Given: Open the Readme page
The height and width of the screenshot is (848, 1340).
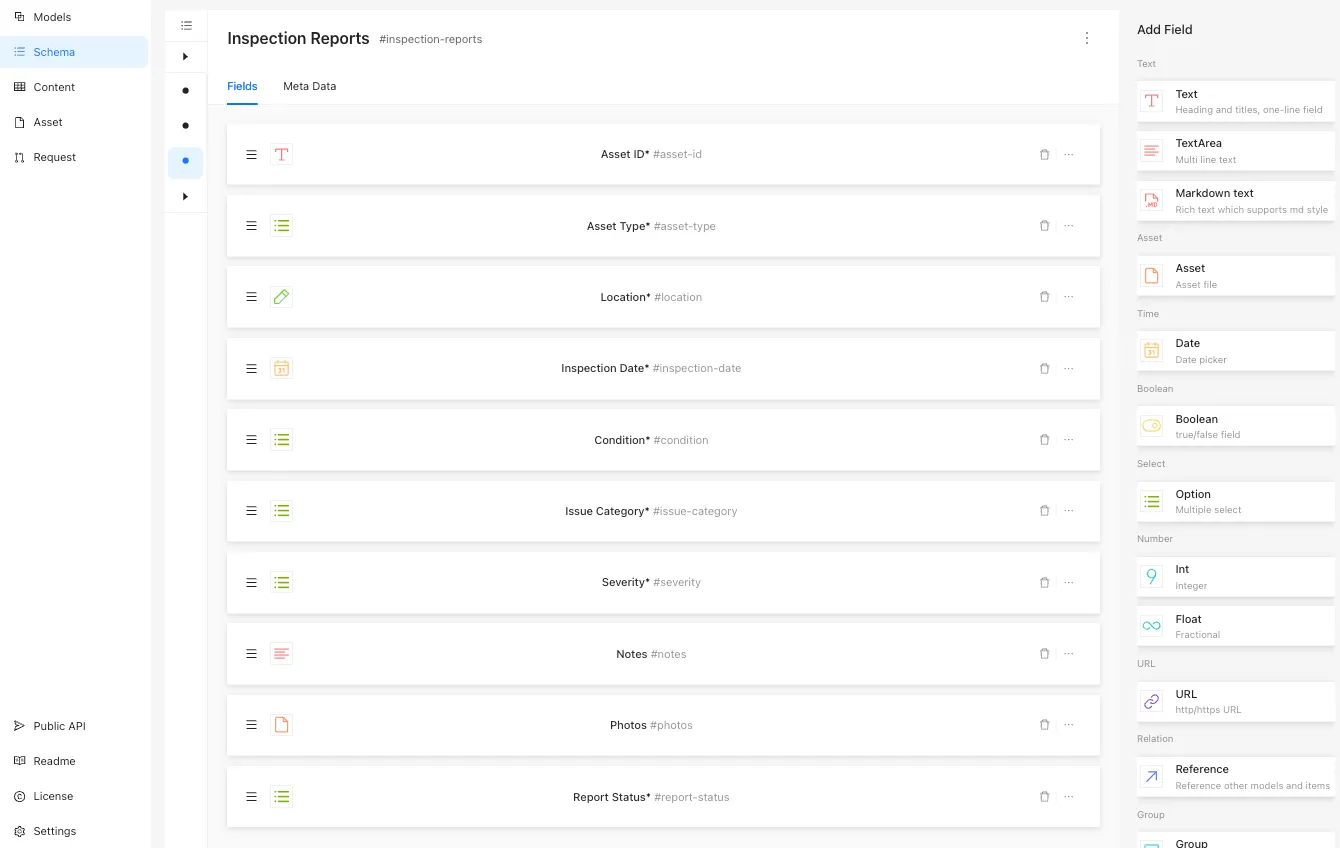Looking at the screenshot, I should coord(74,761).
